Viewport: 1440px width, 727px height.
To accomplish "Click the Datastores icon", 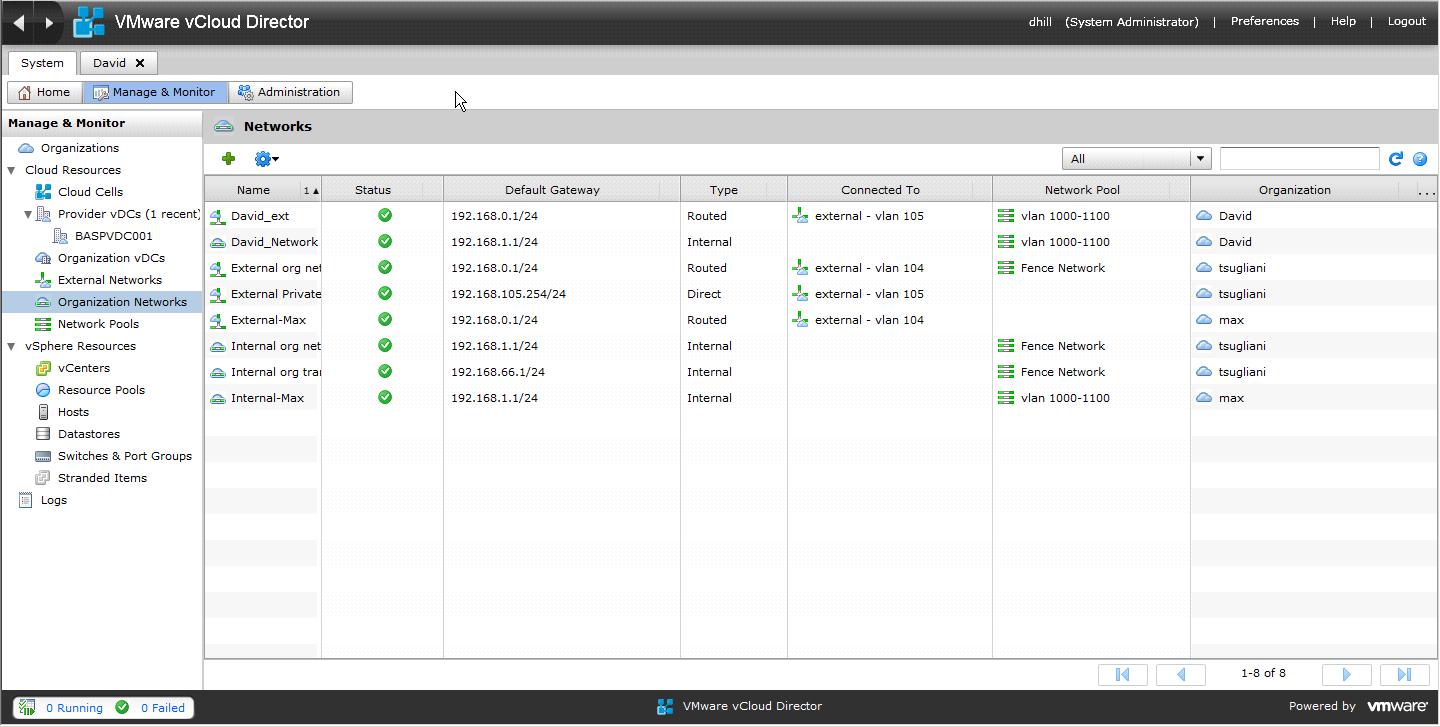I will pyautogui.click(x=43, y=434).
